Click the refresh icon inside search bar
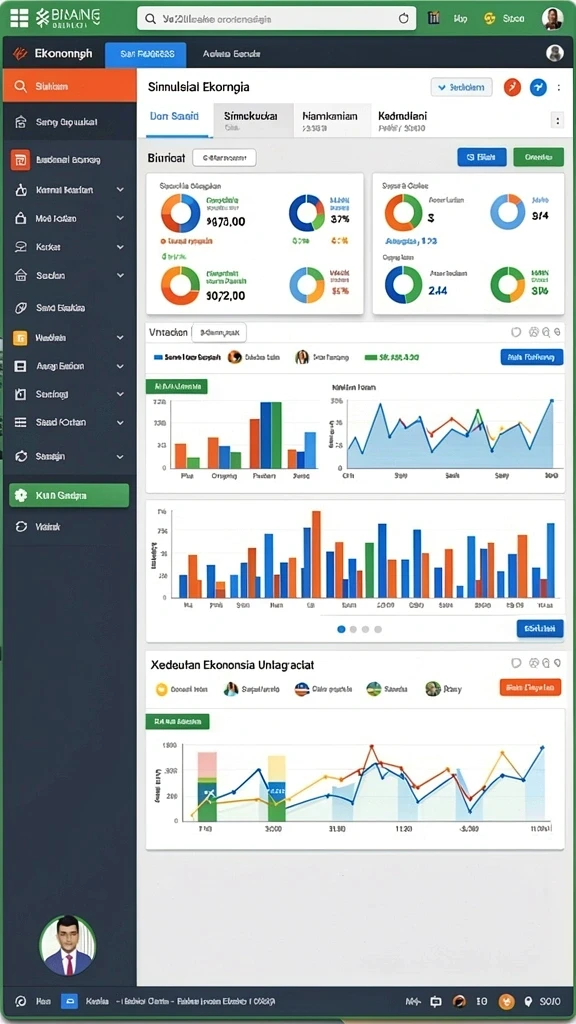 (404, 19)
